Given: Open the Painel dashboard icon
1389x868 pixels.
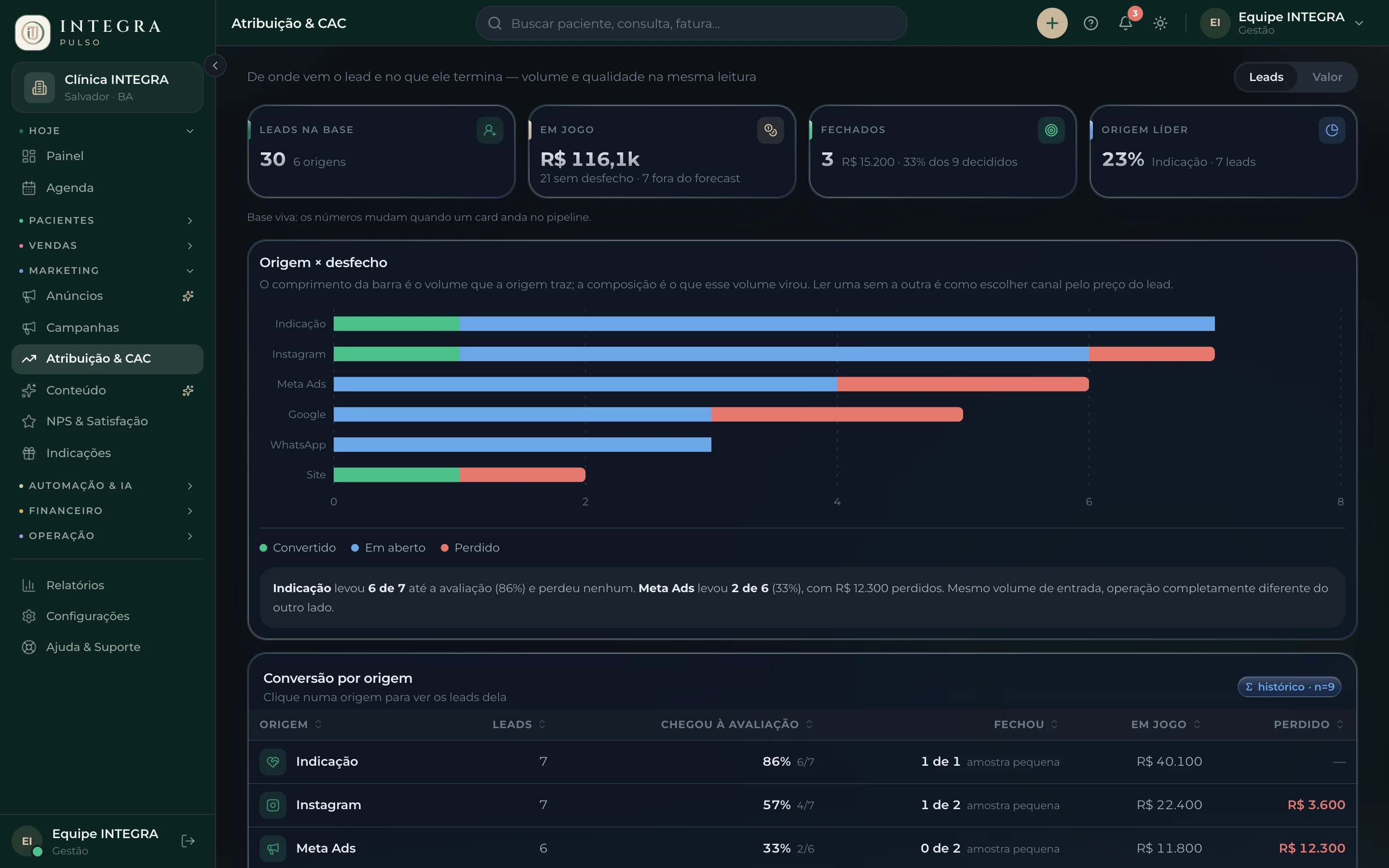Looking at the screenshot, I should pyautogui.click(x=29, y=156).
